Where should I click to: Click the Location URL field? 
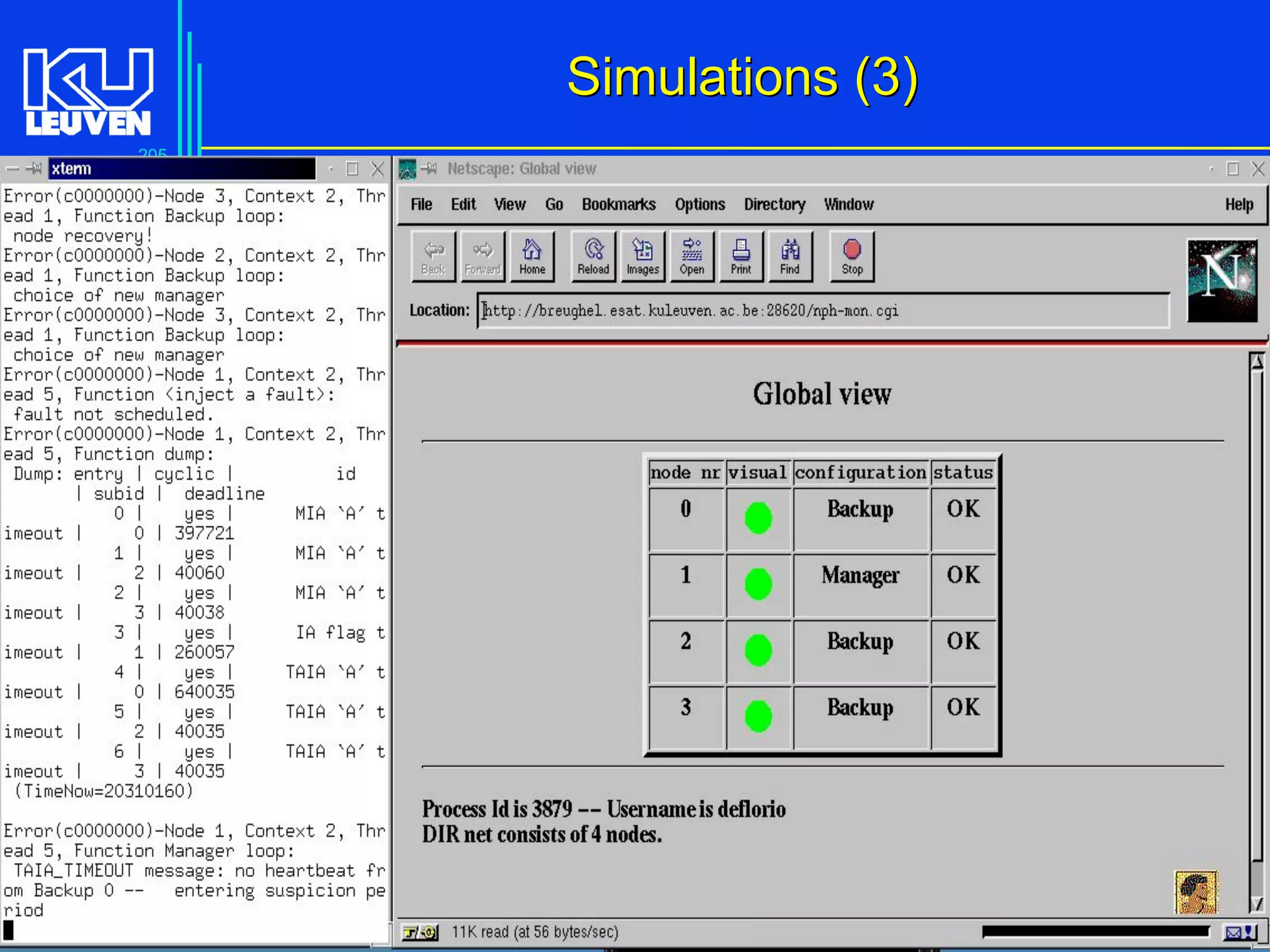tap(824, 311)
